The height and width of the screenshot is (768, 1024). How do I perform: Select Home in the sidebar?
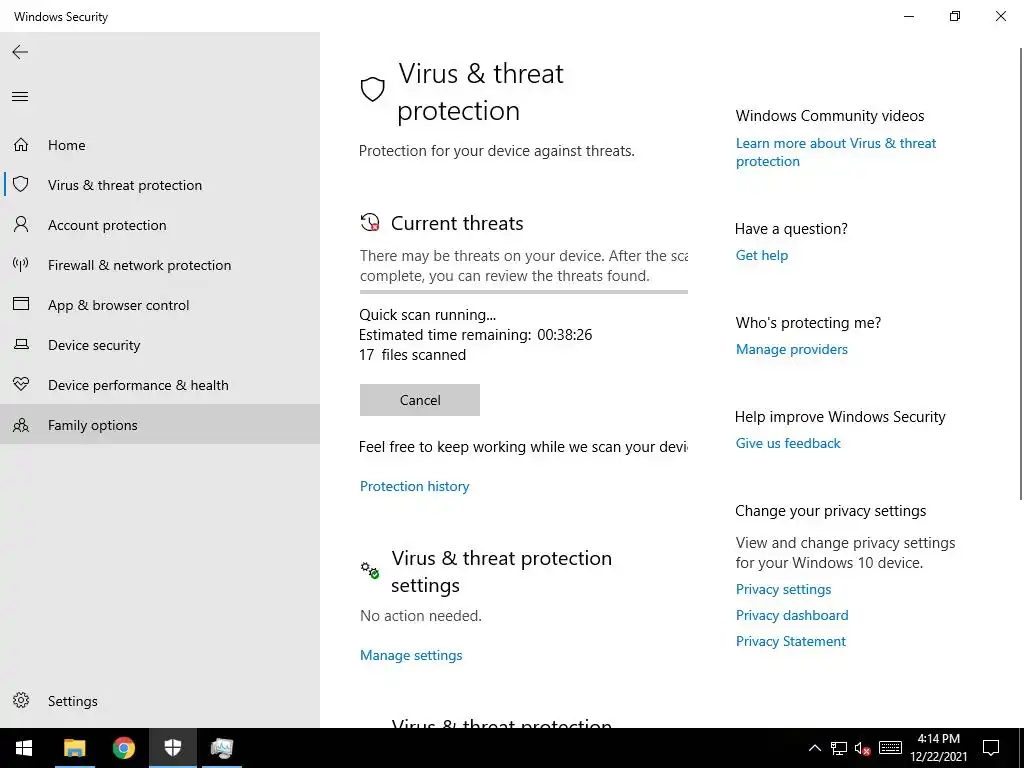pyautogui.click(x=160, y=145)
